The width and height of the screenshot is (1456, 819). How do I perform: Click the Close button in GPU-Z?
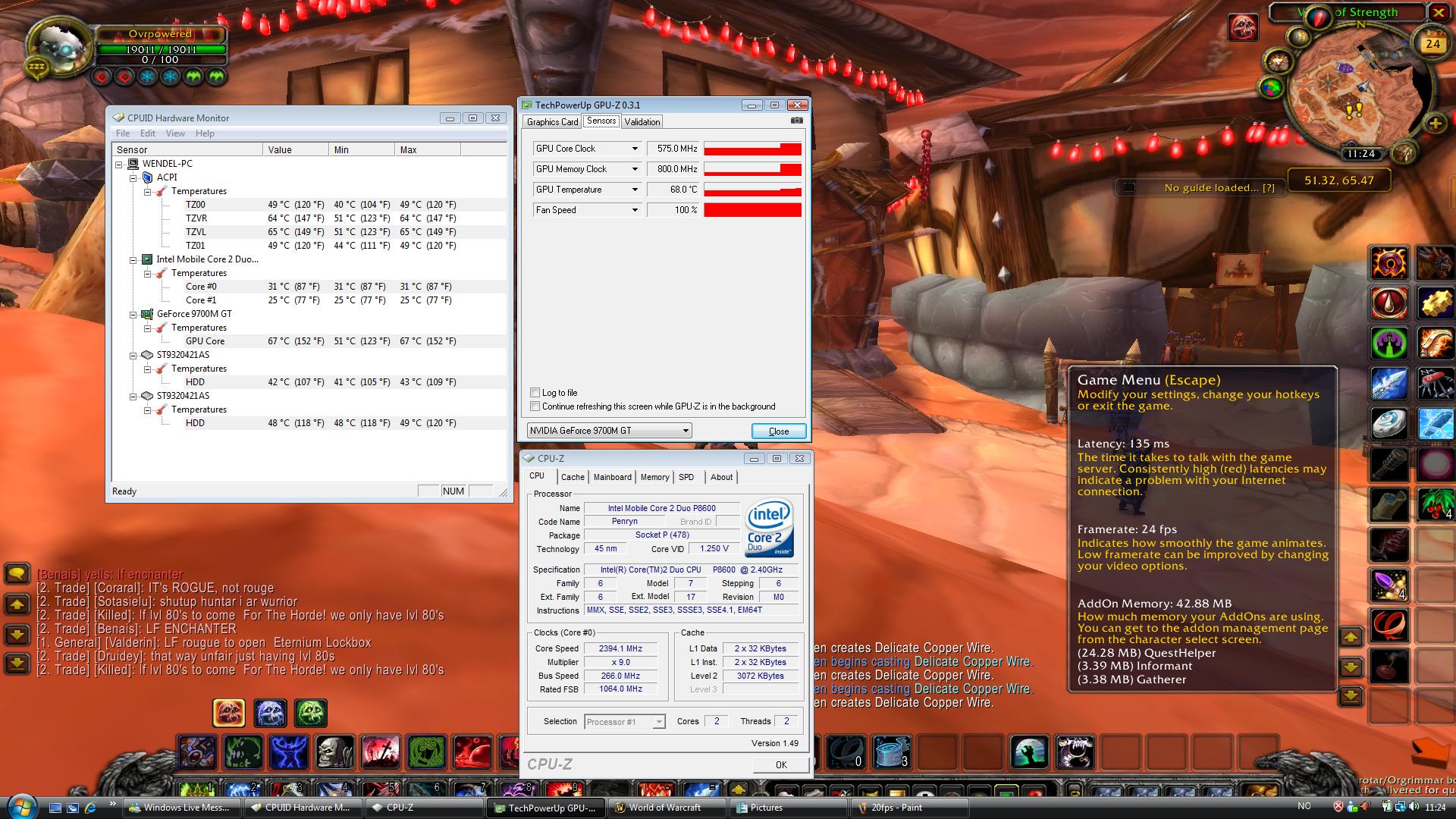[x=779, y=431]
